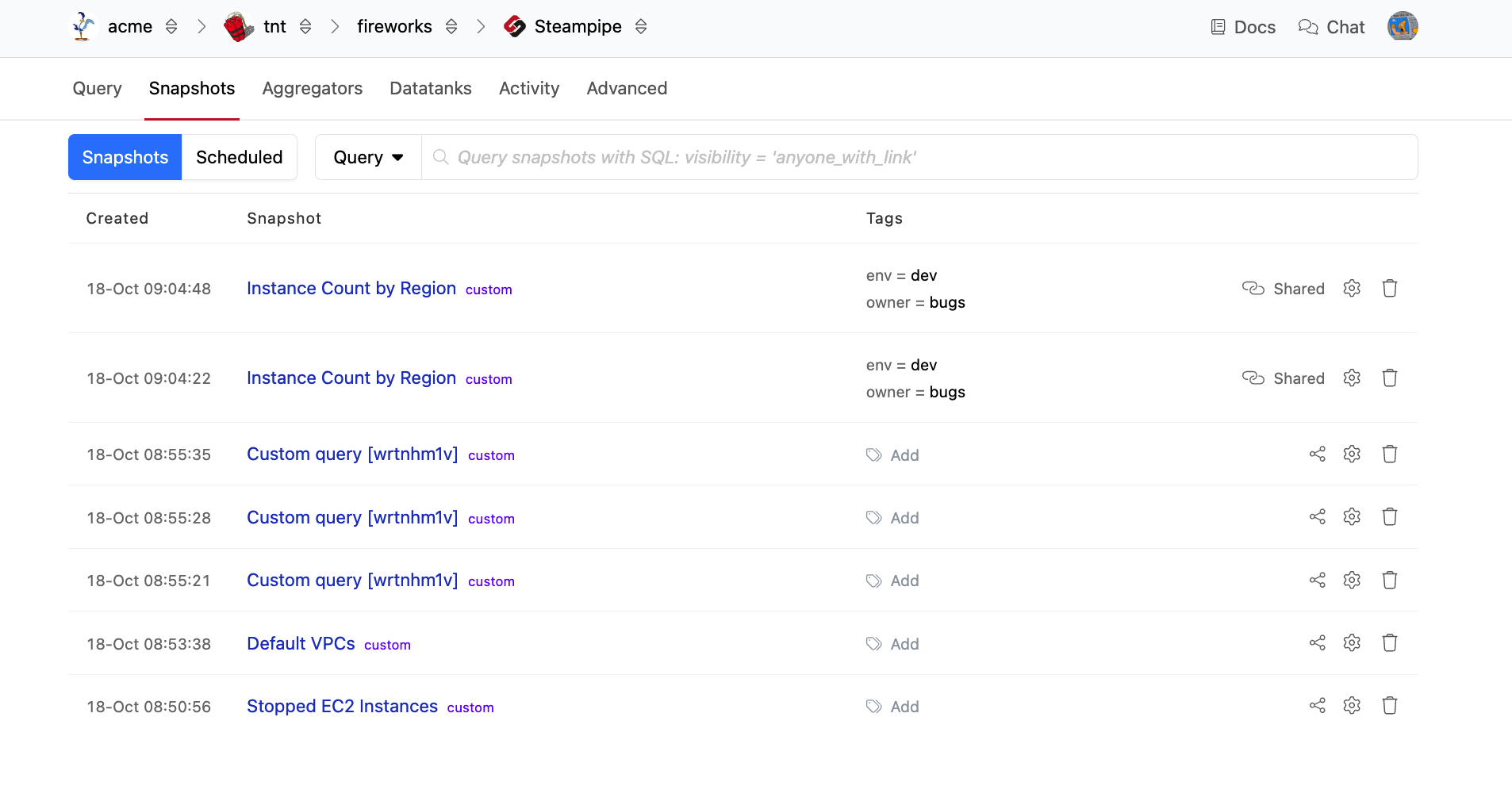Screen dimensions: 1512x809
Task: Click the user avatar in header
Action: (x=1402, y=27)
